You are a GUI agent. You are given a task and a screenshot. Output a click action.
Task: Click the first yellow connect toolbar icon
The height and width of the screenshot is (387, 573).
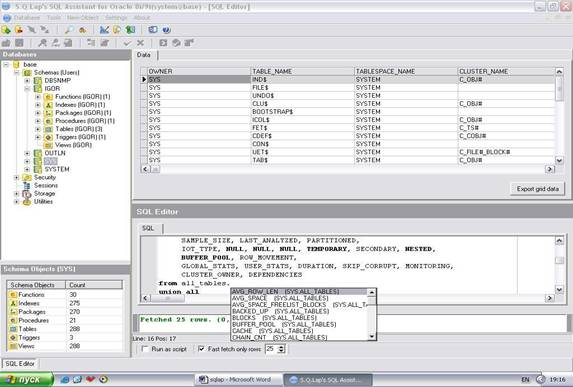click(6, 30)
